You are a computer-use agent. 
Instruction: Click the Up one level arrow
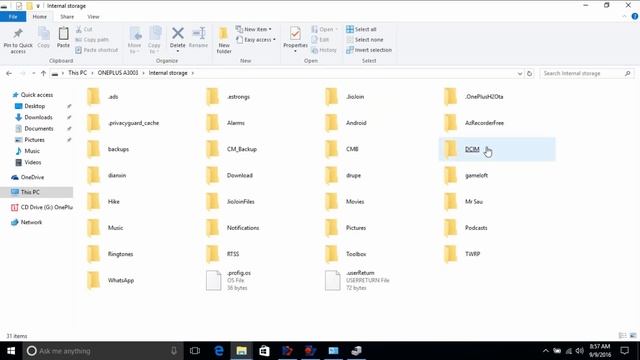43,73
